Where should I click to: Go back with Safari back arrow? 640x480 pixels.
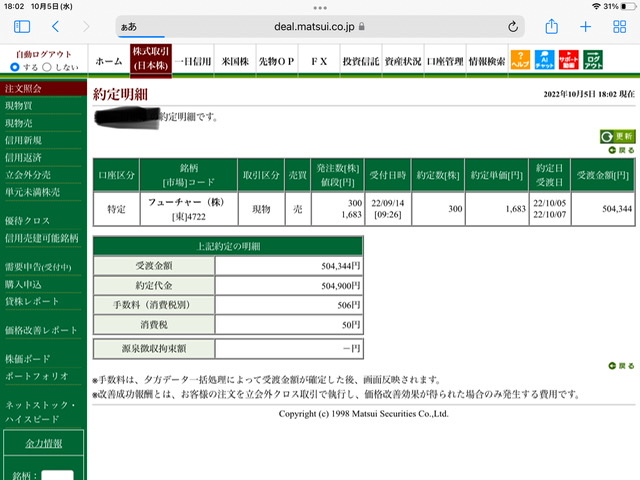(56, 27)
